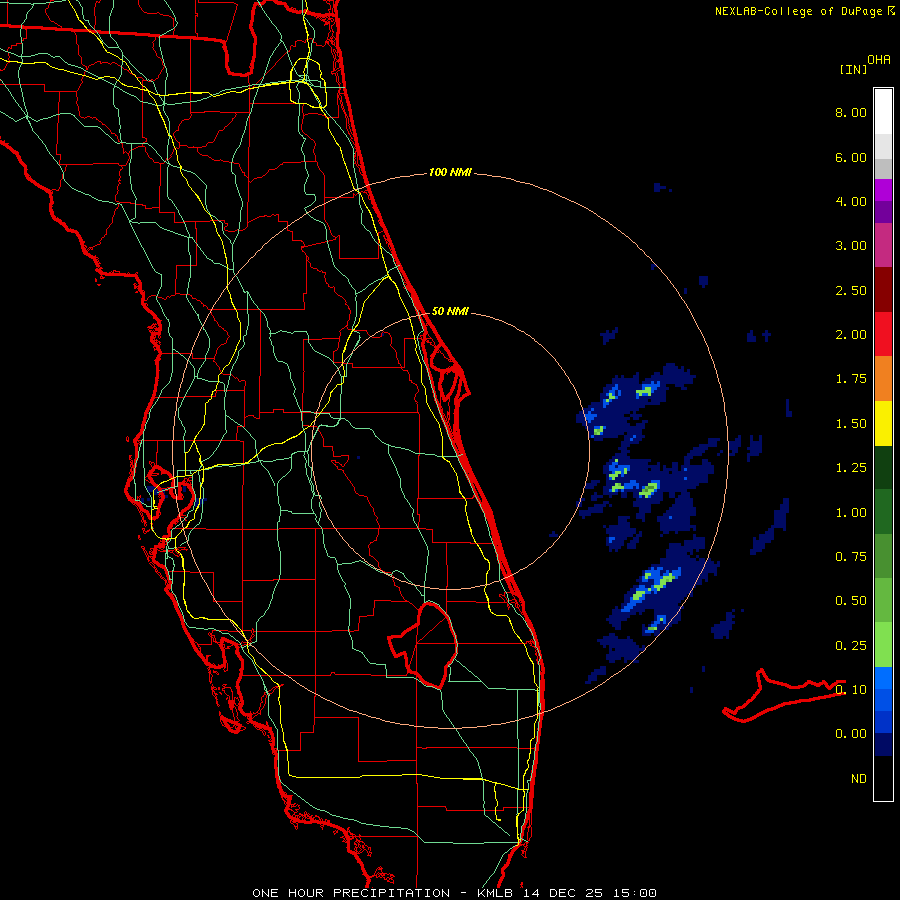Click the 0.75 legend value

(851, 557)
